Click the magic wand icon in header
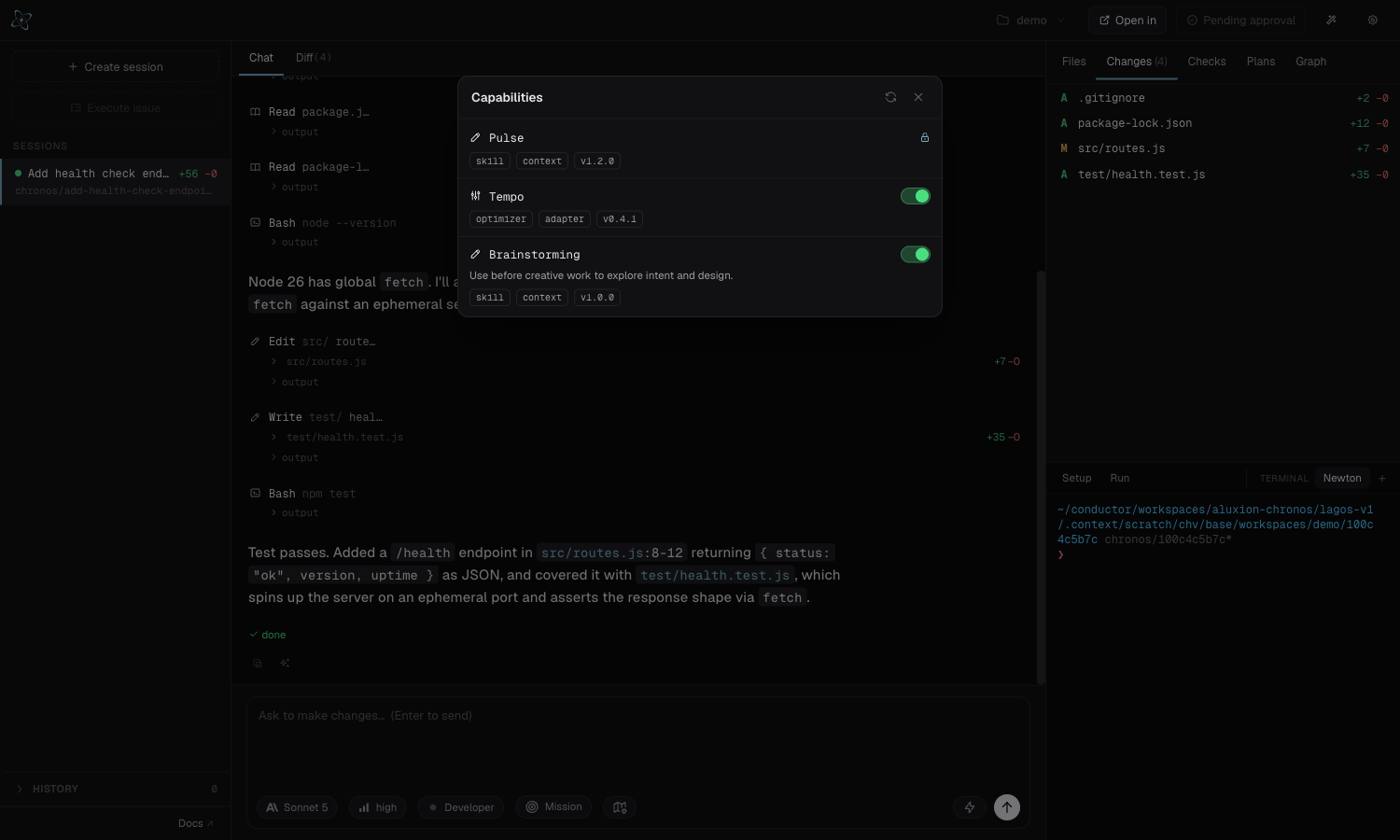The width and height of the screenshot is (1400, 840). point(1332,20)
